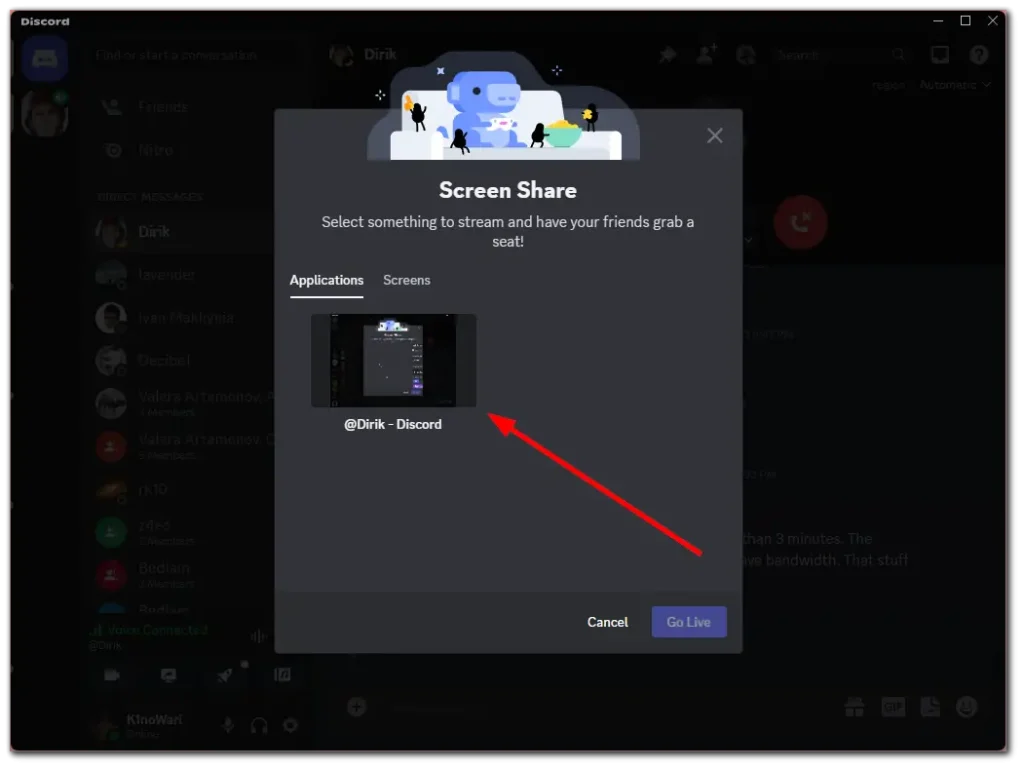
Task: Open User Settings gear icon
Action: pyautogui.click(x=291, y=725)
